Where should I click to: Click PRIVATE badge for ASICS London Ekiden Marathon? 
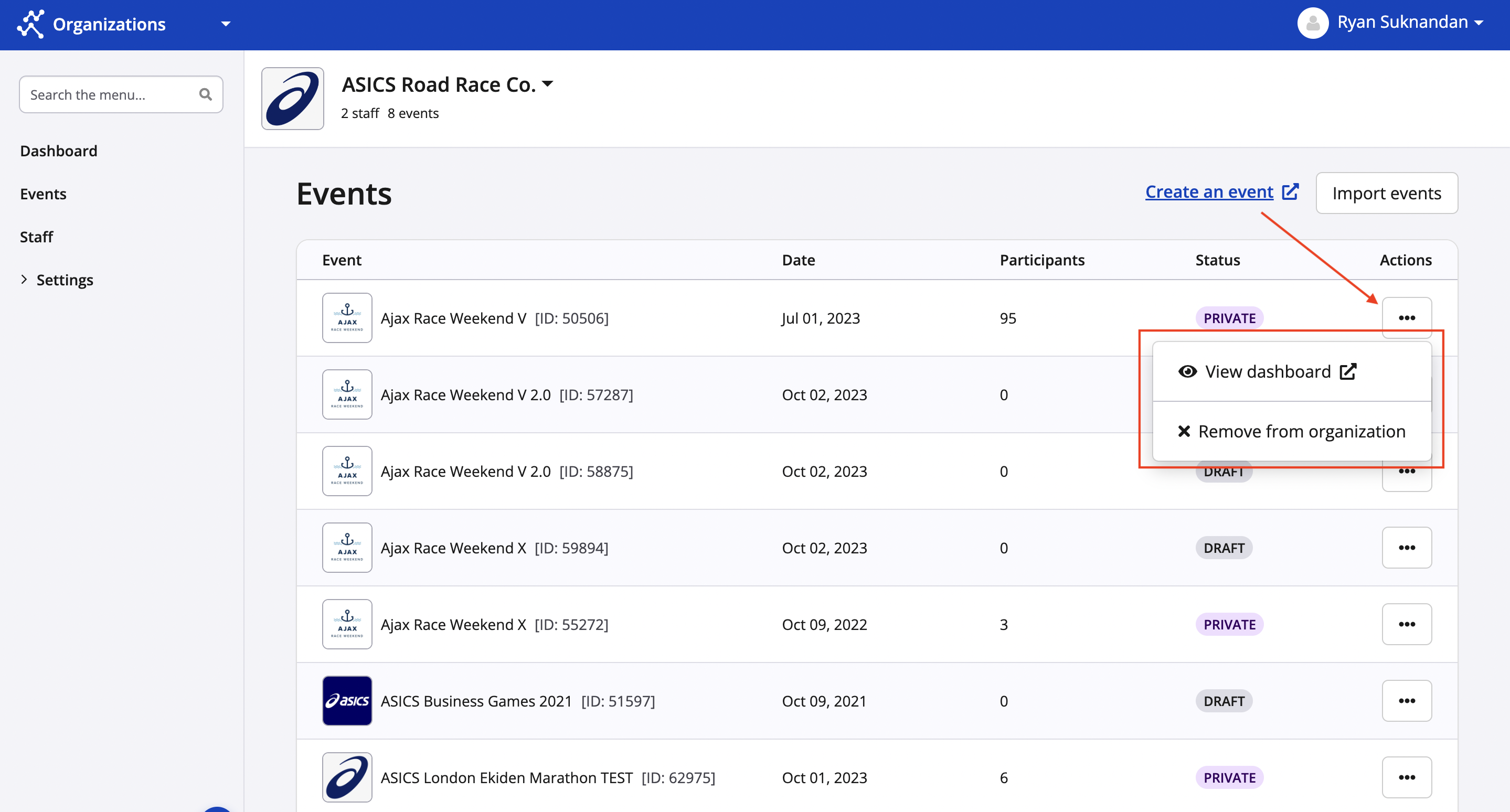1229,778
